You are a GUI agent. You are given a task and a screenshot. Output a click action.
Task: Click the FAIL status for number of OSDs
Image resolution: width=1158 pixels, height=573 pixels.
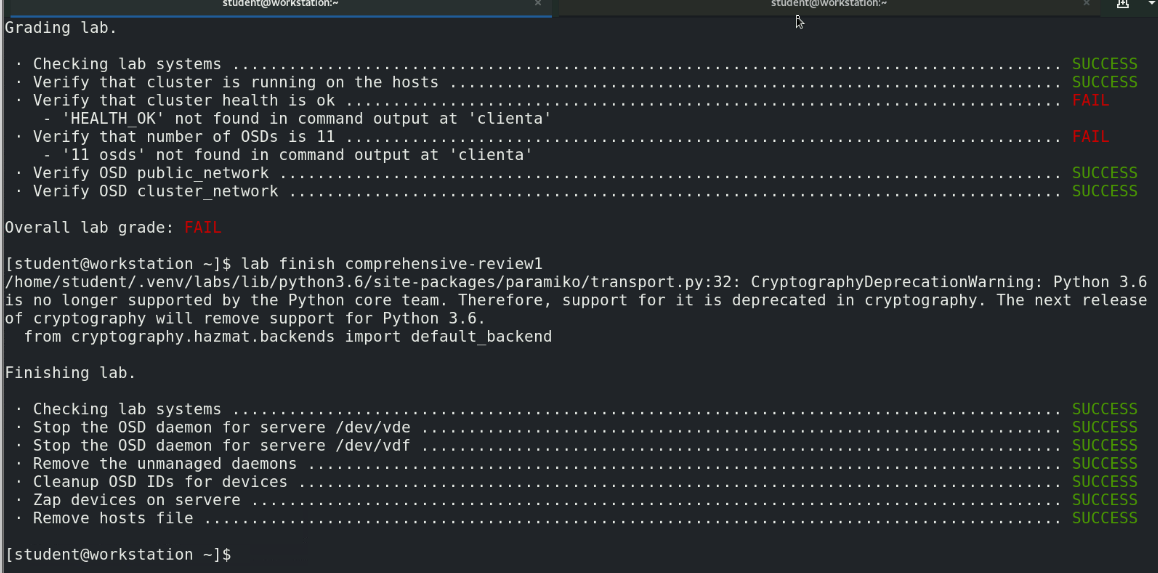click(1090, 136)
